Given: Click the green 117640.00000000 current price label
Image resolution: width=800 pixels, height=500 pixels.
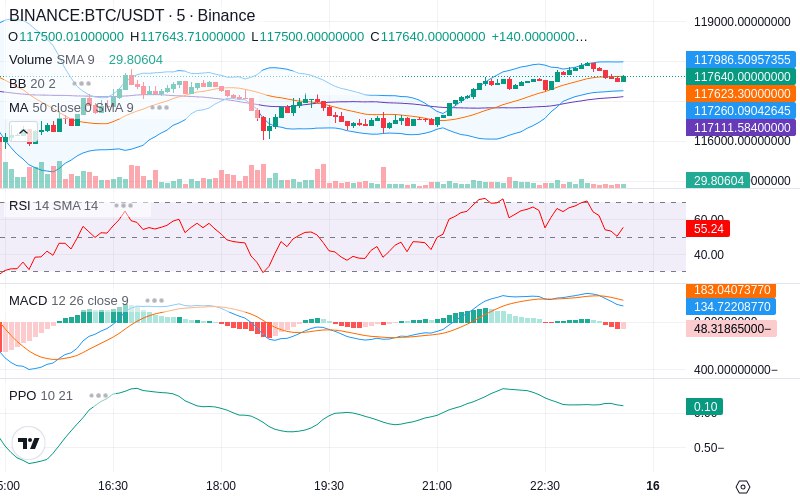Looking at the screenshot, I should point(741,77).
